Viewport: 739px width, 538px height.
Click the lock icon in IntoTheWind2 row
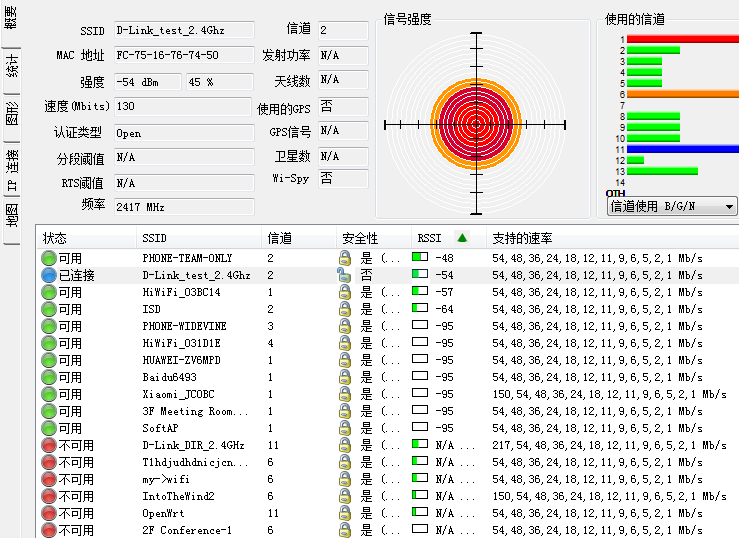point(345,496)
